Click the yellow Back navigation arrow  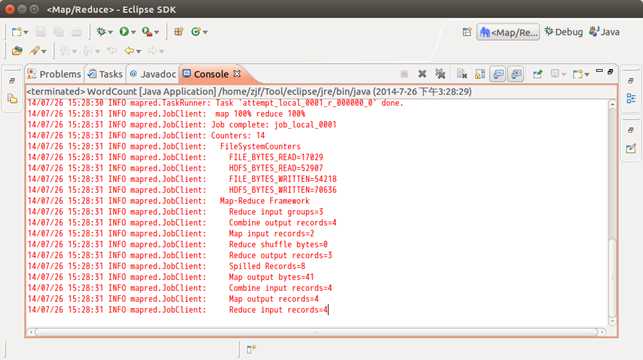click(129, 51)
